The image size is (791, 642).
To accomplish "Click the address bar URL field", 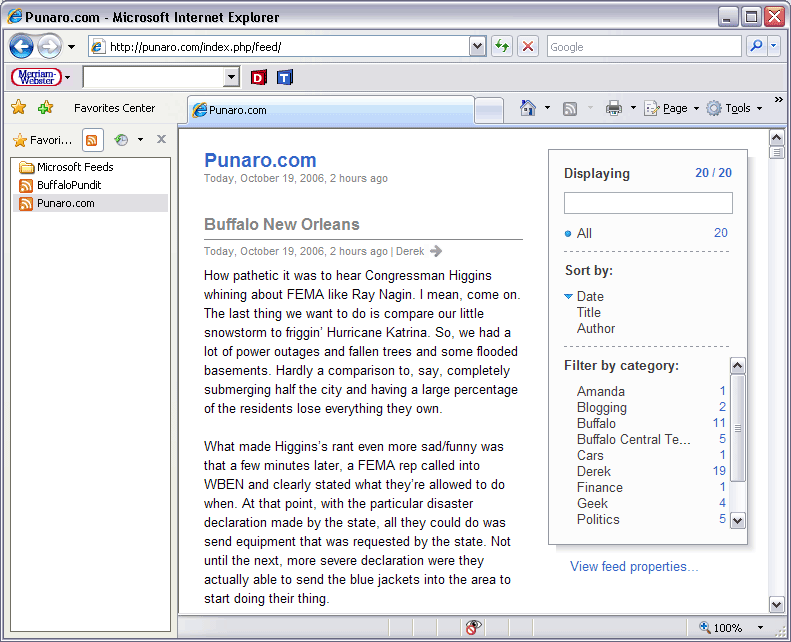I will pyautogui.click(x=278, y=47).
